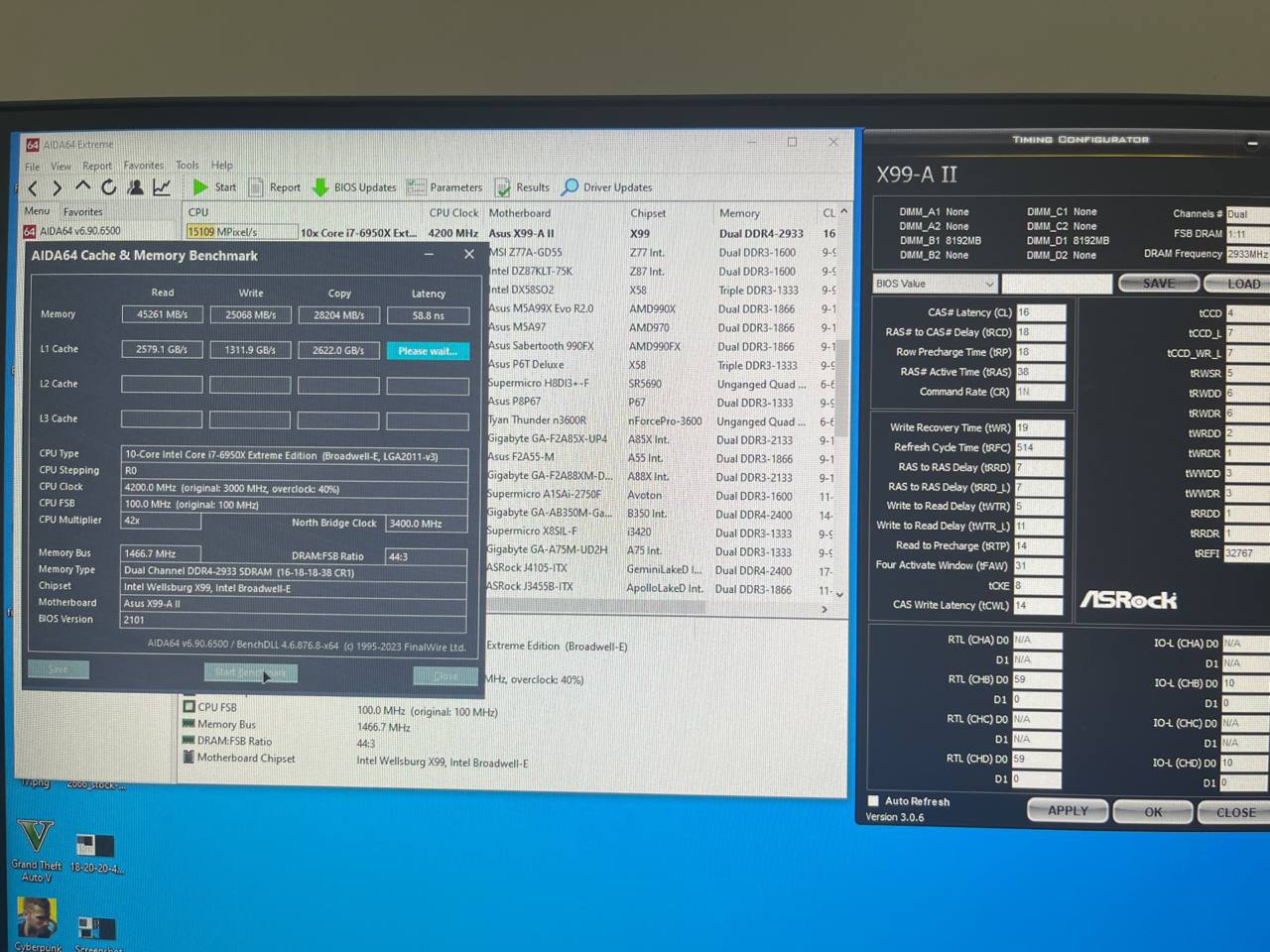The width and height of the screenshot is (1270, 952).
Task: Toggle Auto Refresh in Timing Configurator
Action: [x=873, y=801]
